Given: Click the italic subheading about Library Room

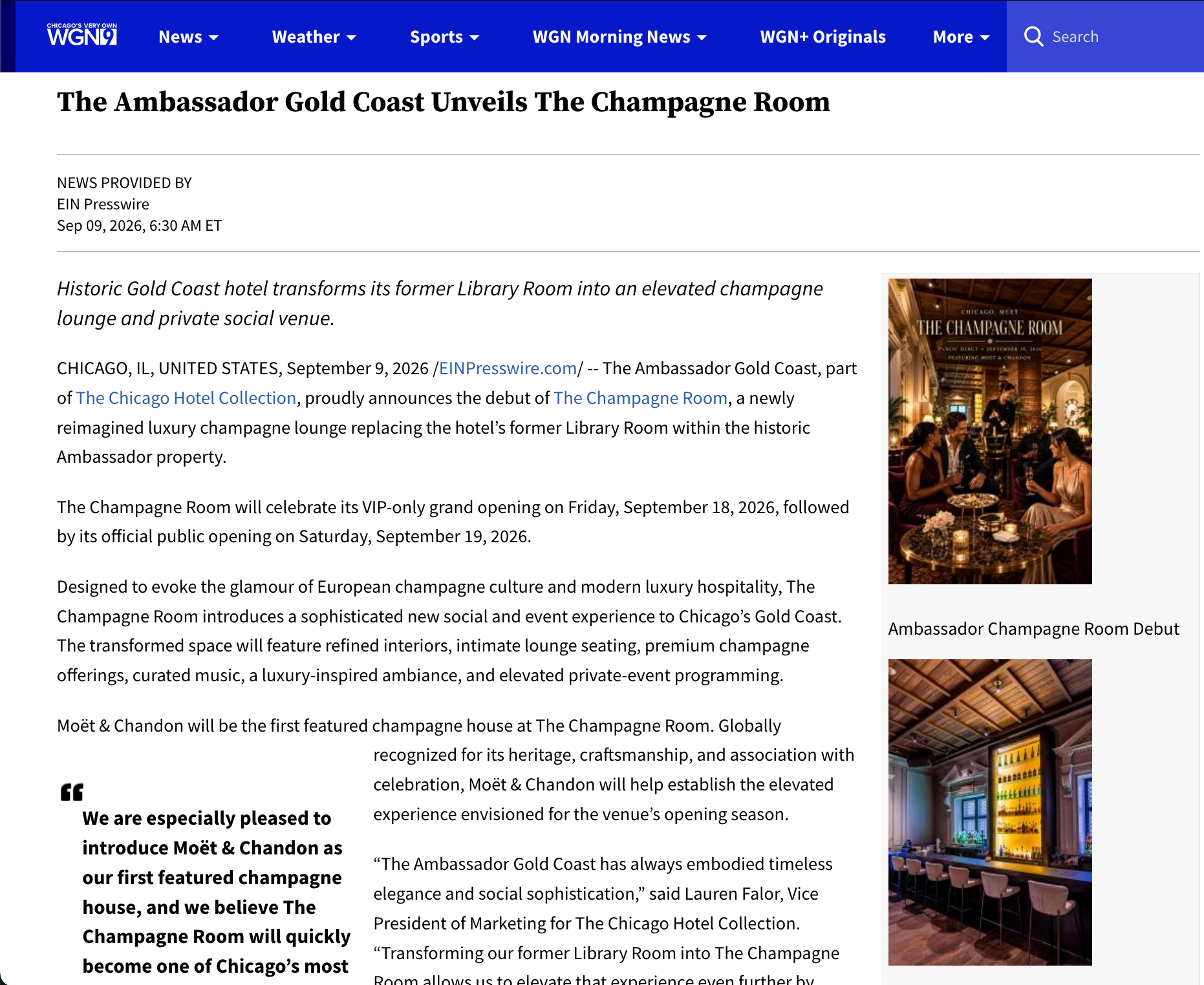Looking at the screenshot, I should click(440, 303).
